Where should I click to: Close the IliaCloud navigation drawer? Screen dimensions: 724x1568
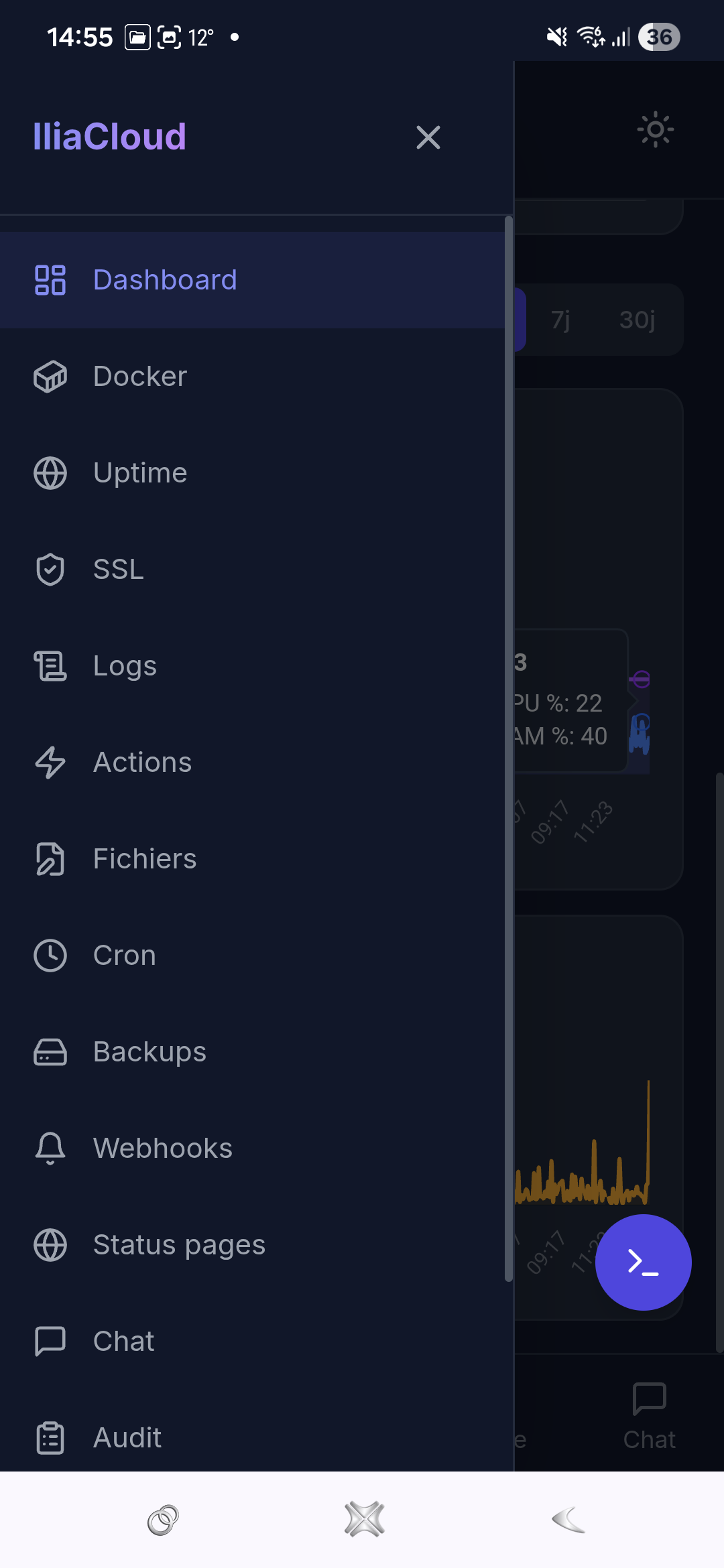(x=428, y=137)
